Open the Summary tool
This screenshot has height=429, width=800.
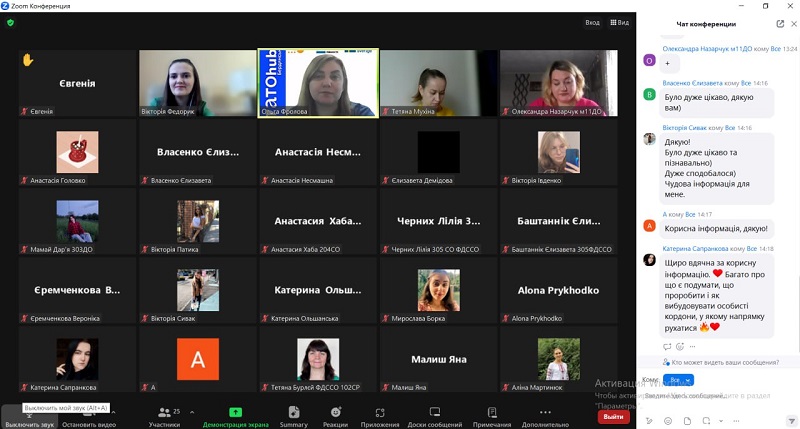293,415
